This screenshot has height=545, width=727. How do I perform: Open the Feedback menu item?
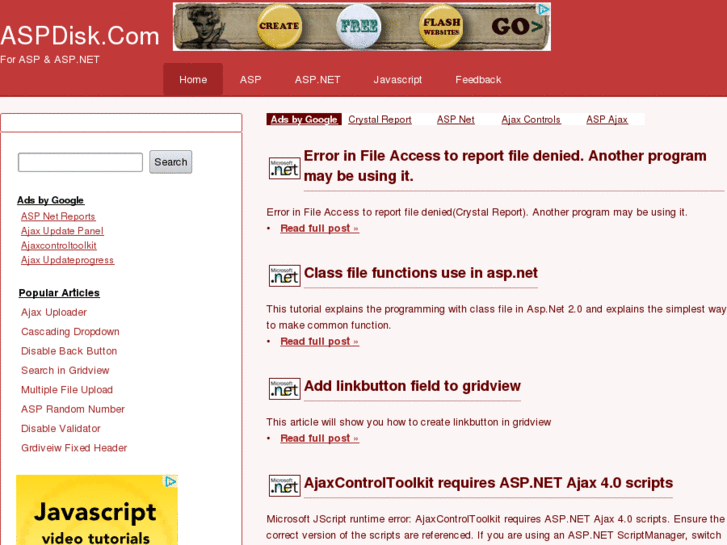478,80
